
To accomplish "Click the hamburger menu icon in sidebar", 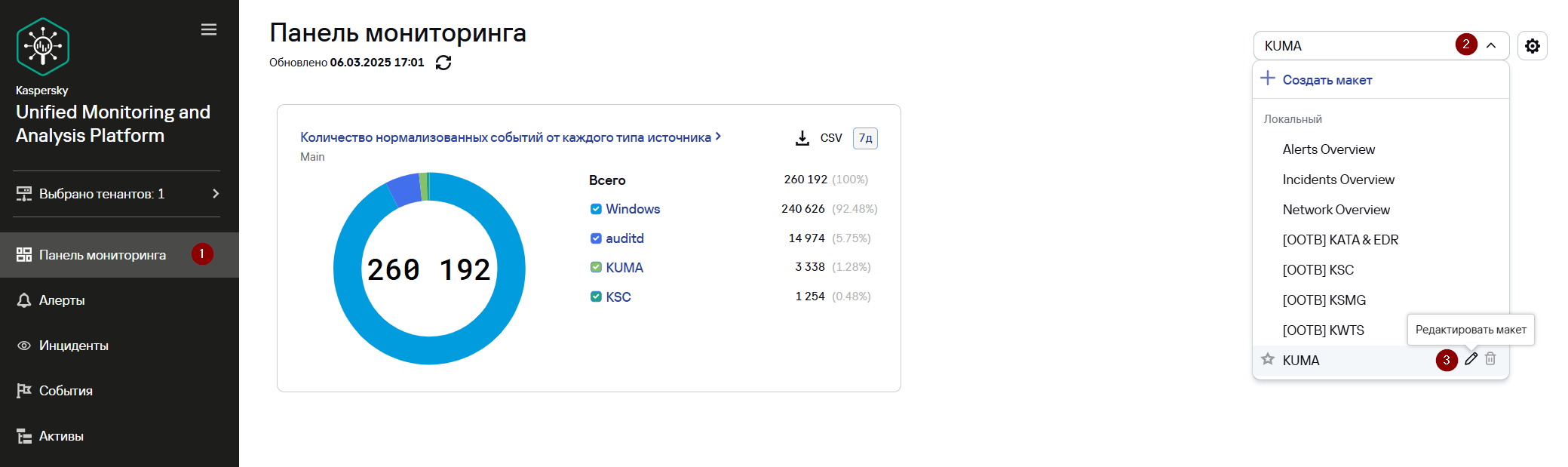I will point(209,29).
